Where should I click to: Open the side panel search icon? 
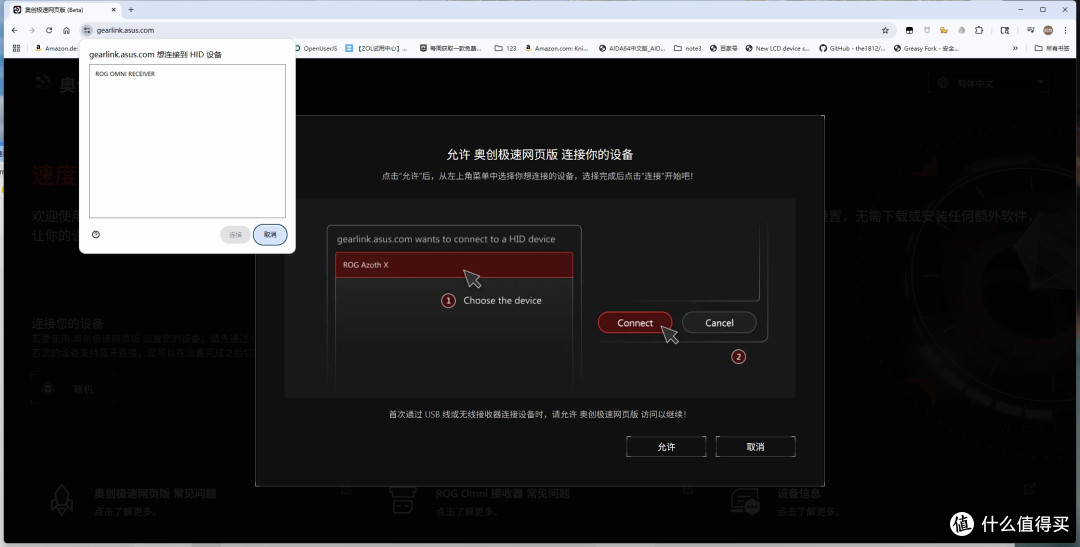click(1005, 30)
